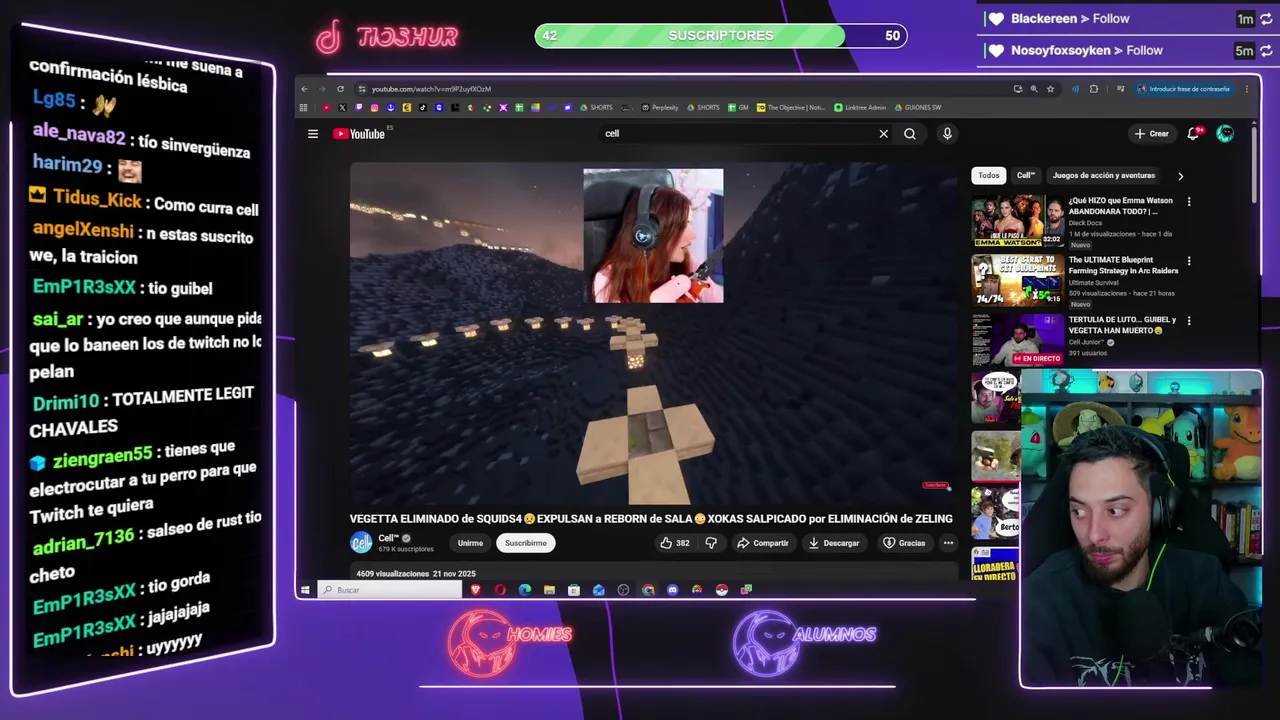Open Microsoft Store from the taskbar
Screen dimensions: 1280x720
(574, 590)
